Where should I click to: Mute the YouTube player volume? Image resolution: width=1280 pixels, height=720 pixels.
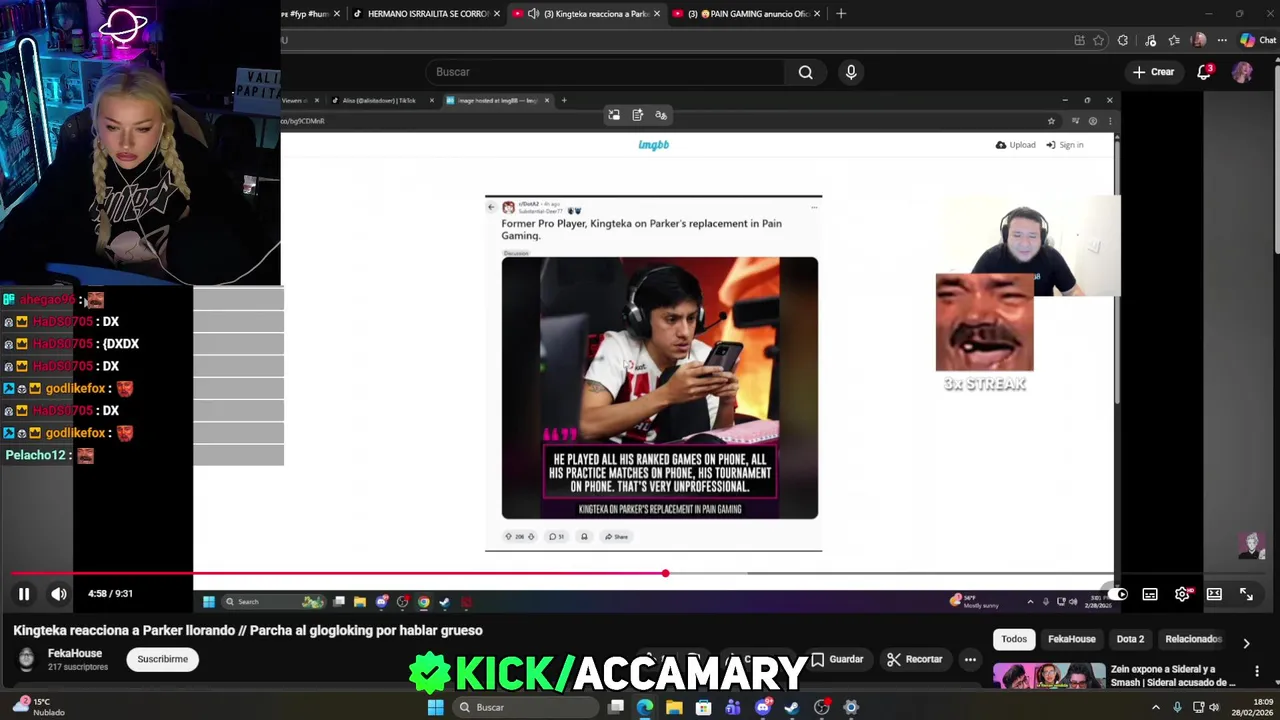[59, 594]
